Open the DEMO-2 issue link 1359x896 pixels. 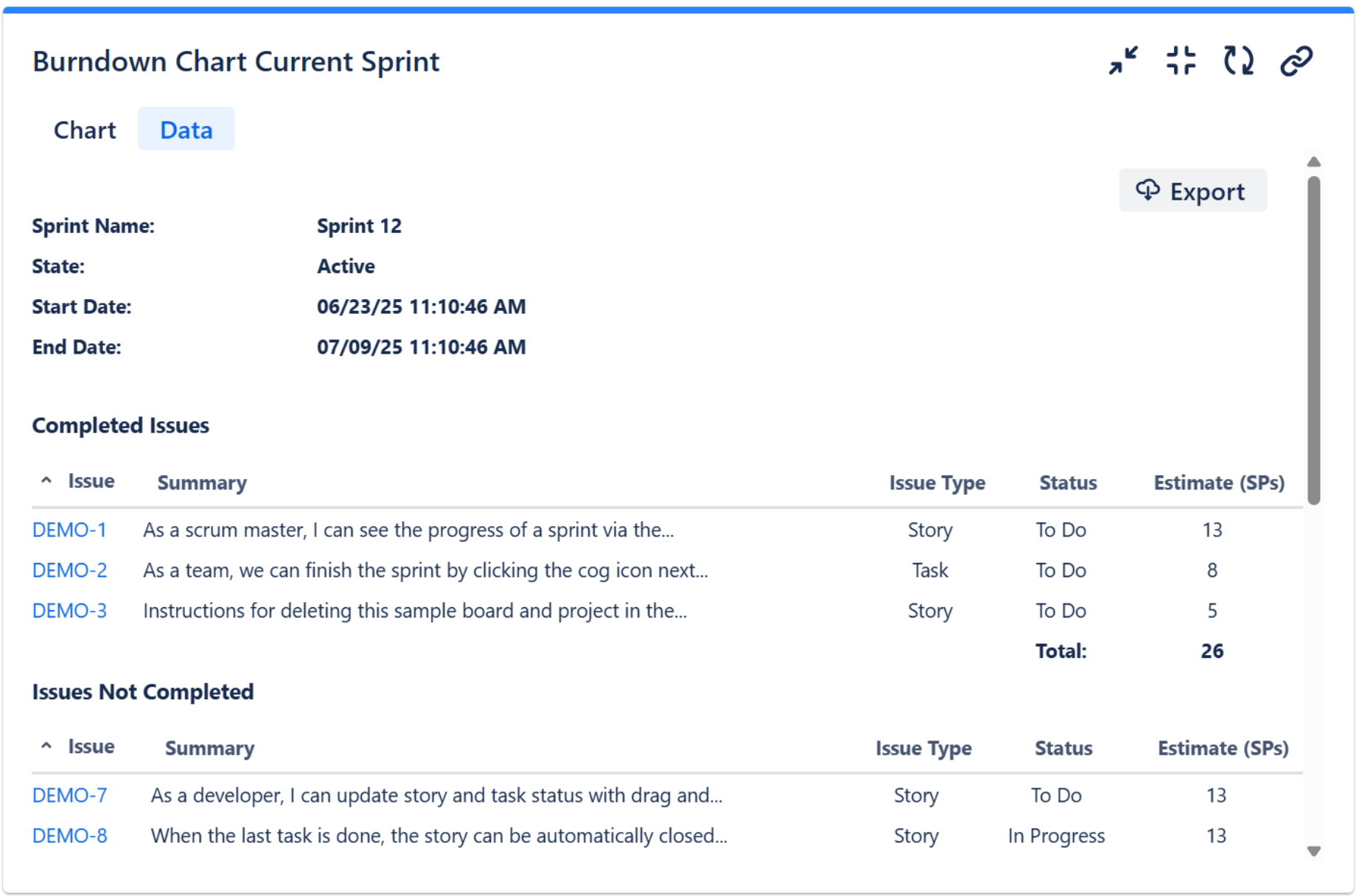(69, 570)
